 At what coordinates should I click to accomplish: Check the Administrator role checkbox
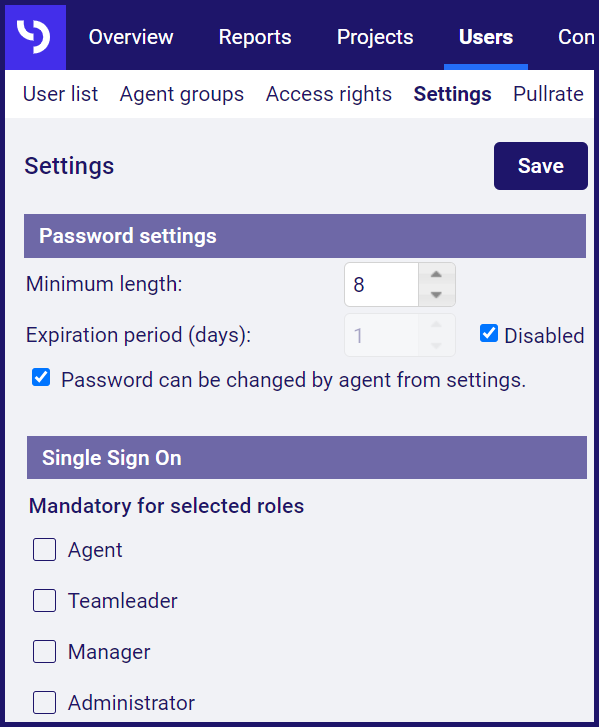[x=45, y=702]
